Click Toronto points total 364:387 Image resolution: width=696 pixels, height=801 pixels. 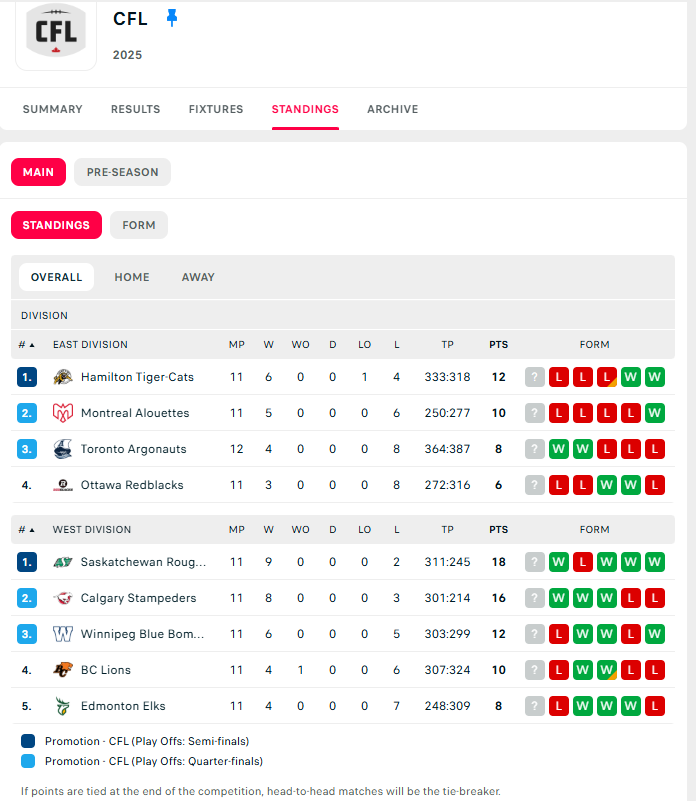(x=447, y=449)
